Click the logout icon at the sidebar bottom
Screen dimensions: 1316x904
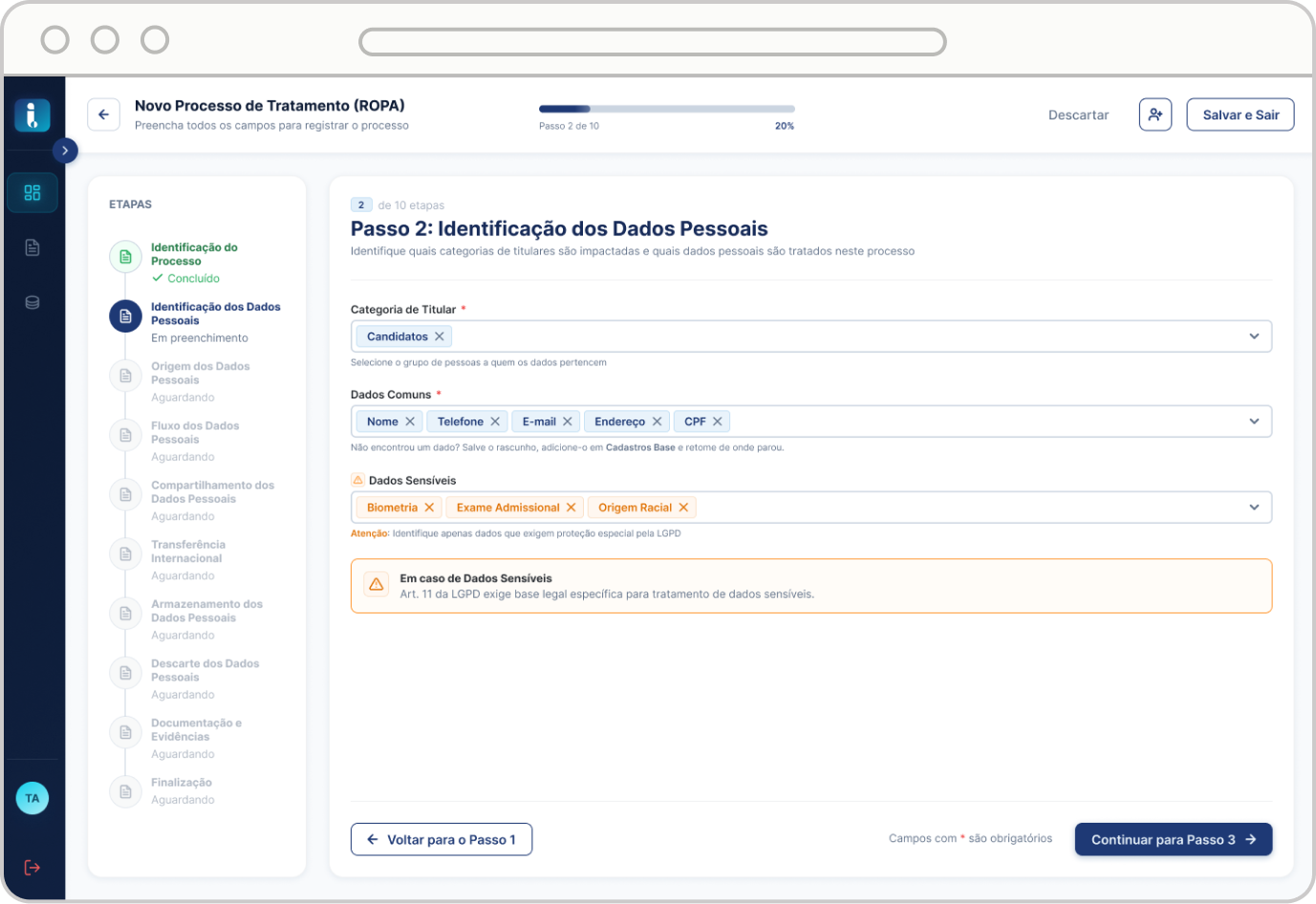[32, 868]
